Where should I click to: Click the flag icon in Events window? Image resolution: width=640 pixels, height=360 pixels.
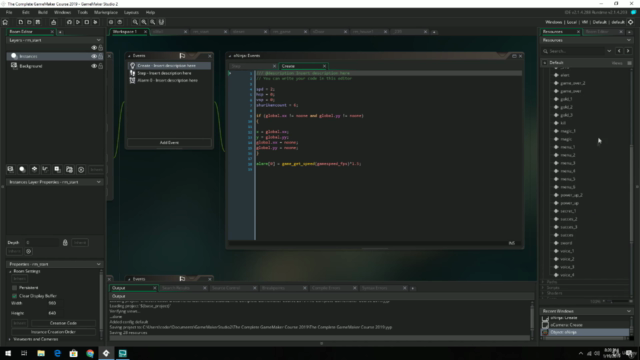(182, 56)
